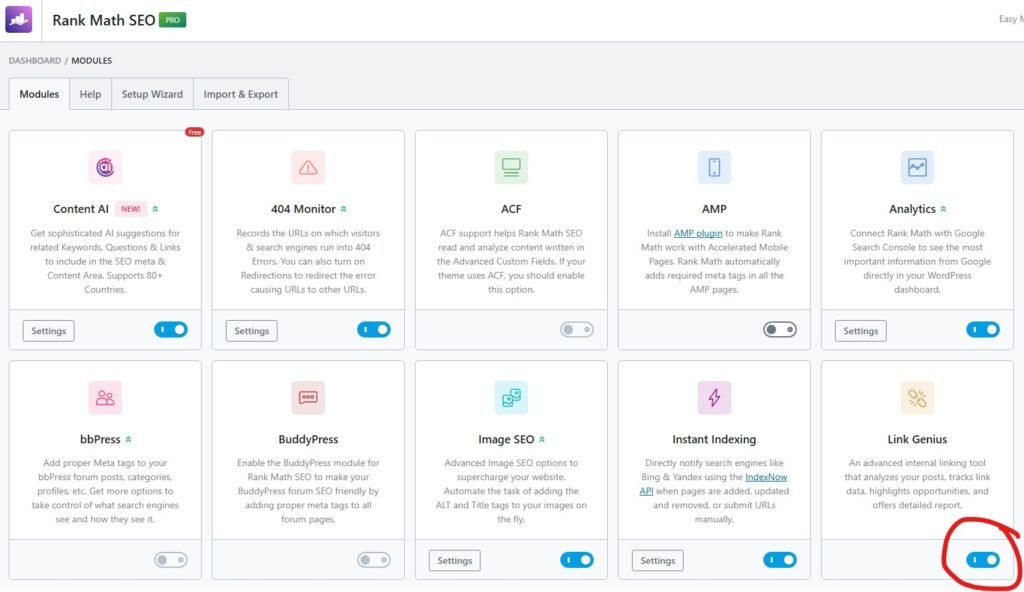The image size is (1024, 592).
Task: Click the Link Genius chain icon
Action: pos(918,397)
